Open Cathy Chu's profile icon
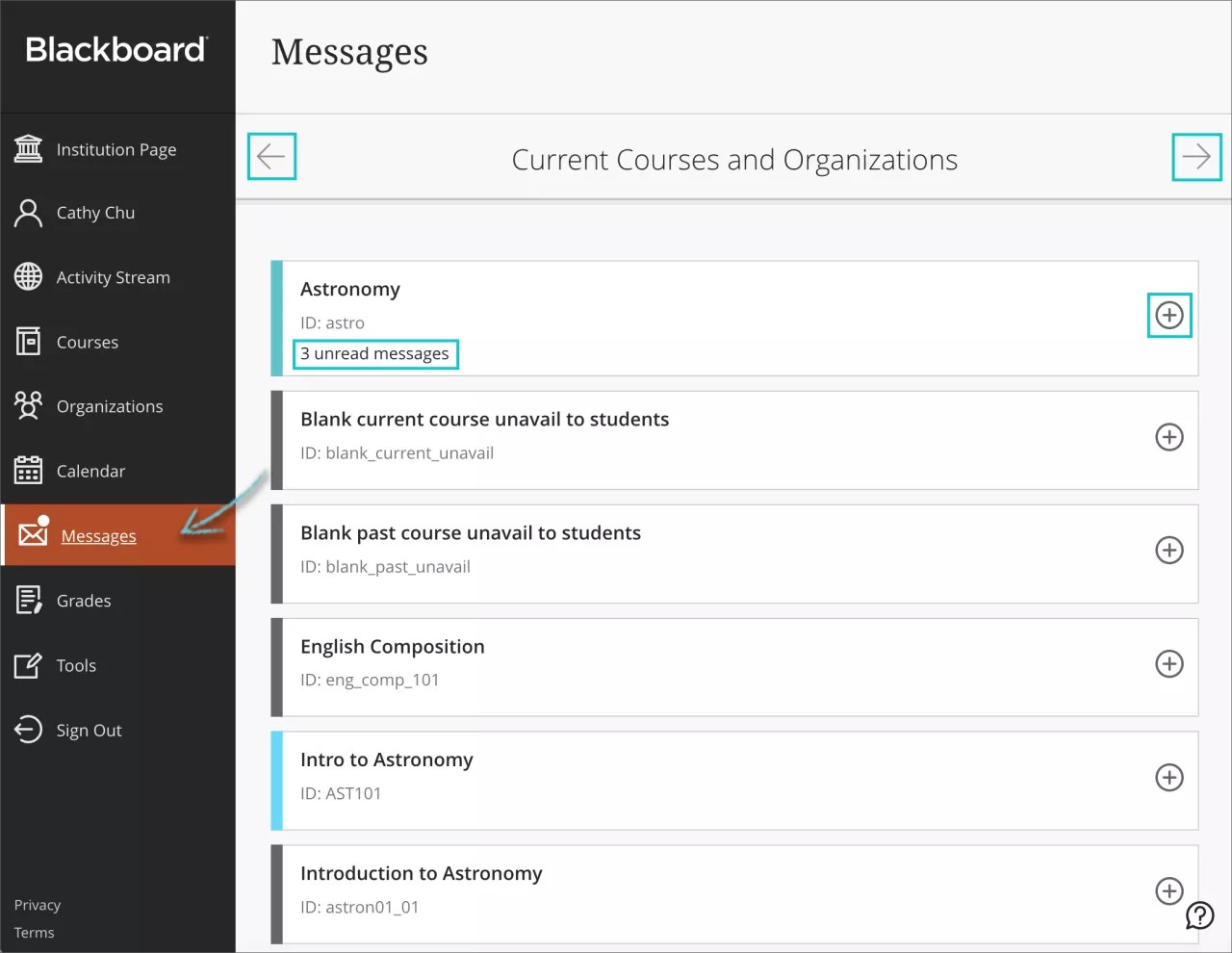This screenshot has width=1232, height=953. pos(28,213)
